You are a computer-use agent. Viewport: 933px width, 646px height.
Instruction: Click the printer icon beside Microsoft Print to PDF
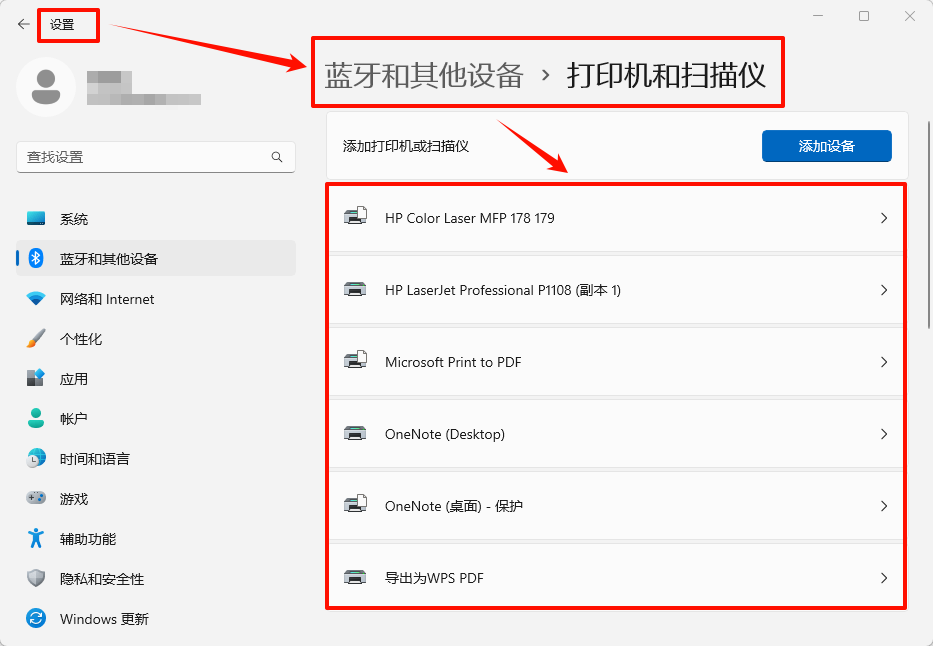point(355,362)
